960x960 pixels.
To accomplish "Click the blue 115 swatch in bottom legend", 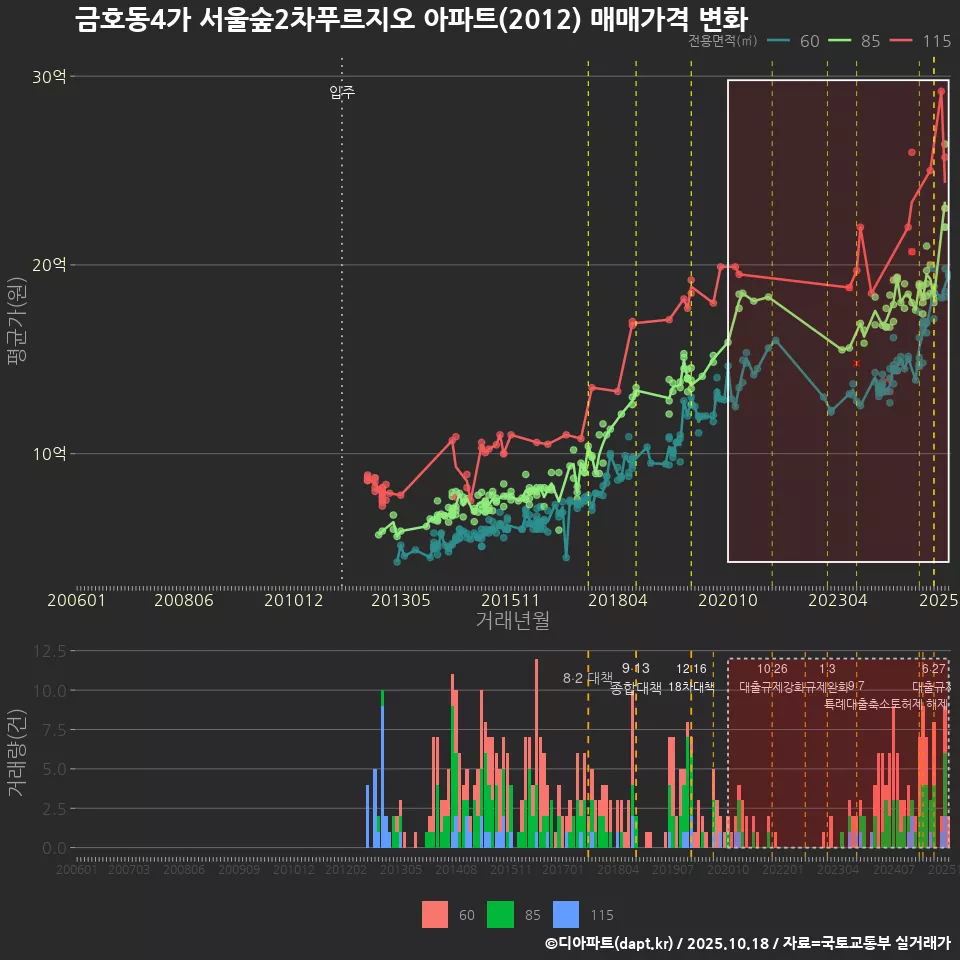I will pyautogui.click(x=565, y=914).
